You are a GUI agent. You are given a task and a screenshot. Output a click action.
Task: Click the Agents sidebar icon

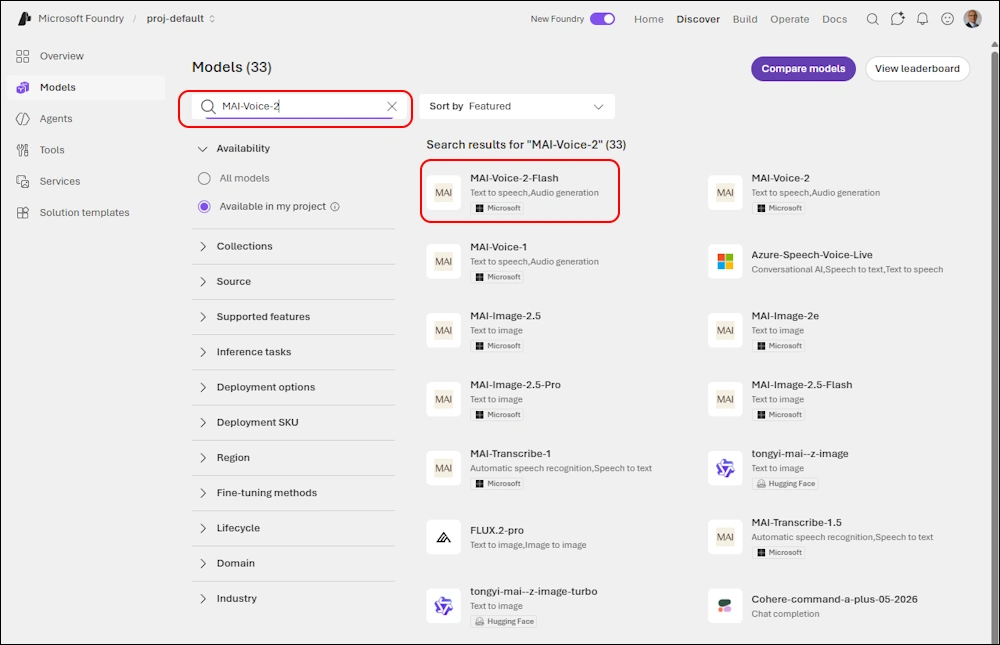tap(22, 119)
